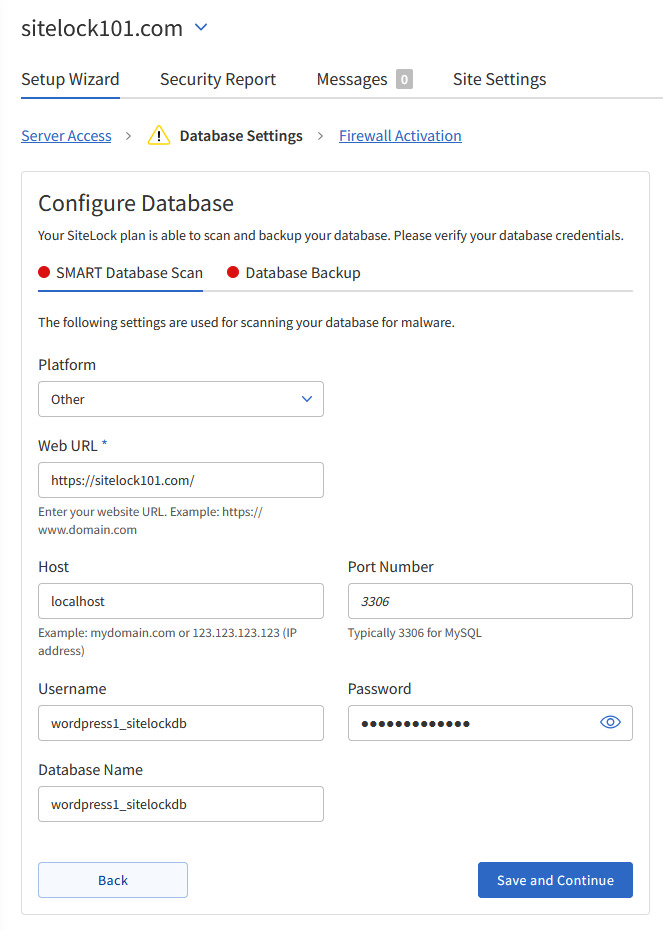Viewport: 663px width, 930px height.
Task: Expand the sitelock101.com domain dropdown
Action: [201, 28]
